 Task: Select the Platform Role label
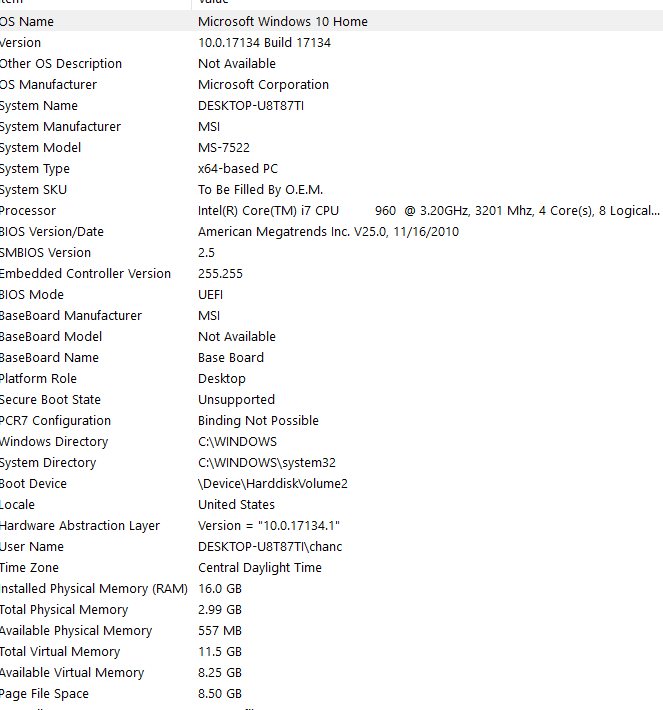38,379
